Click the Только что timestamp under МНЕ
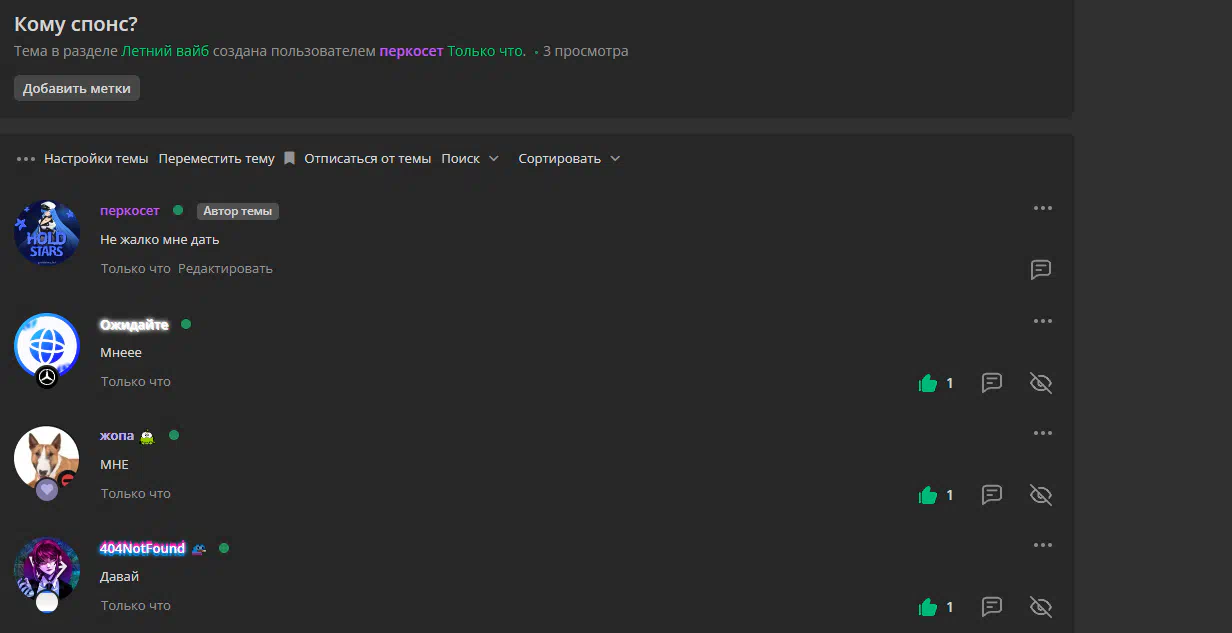The image size is (1232, 633). click(136, 494)
